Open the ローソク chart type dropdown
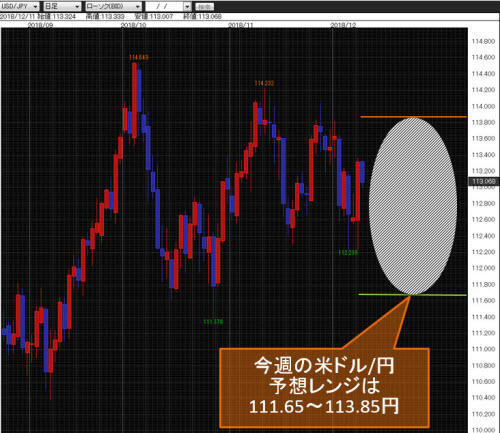The image size is (500, 433). [x=113, y=6]
